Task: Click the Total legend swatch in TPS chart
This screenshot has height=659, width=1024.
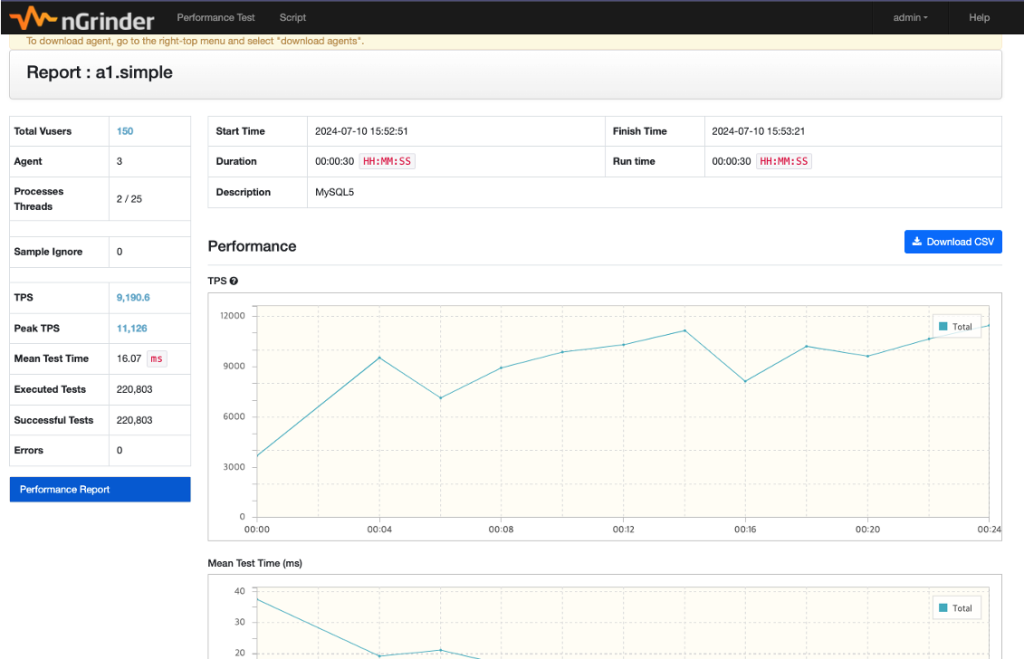Action: coord(942,327)
